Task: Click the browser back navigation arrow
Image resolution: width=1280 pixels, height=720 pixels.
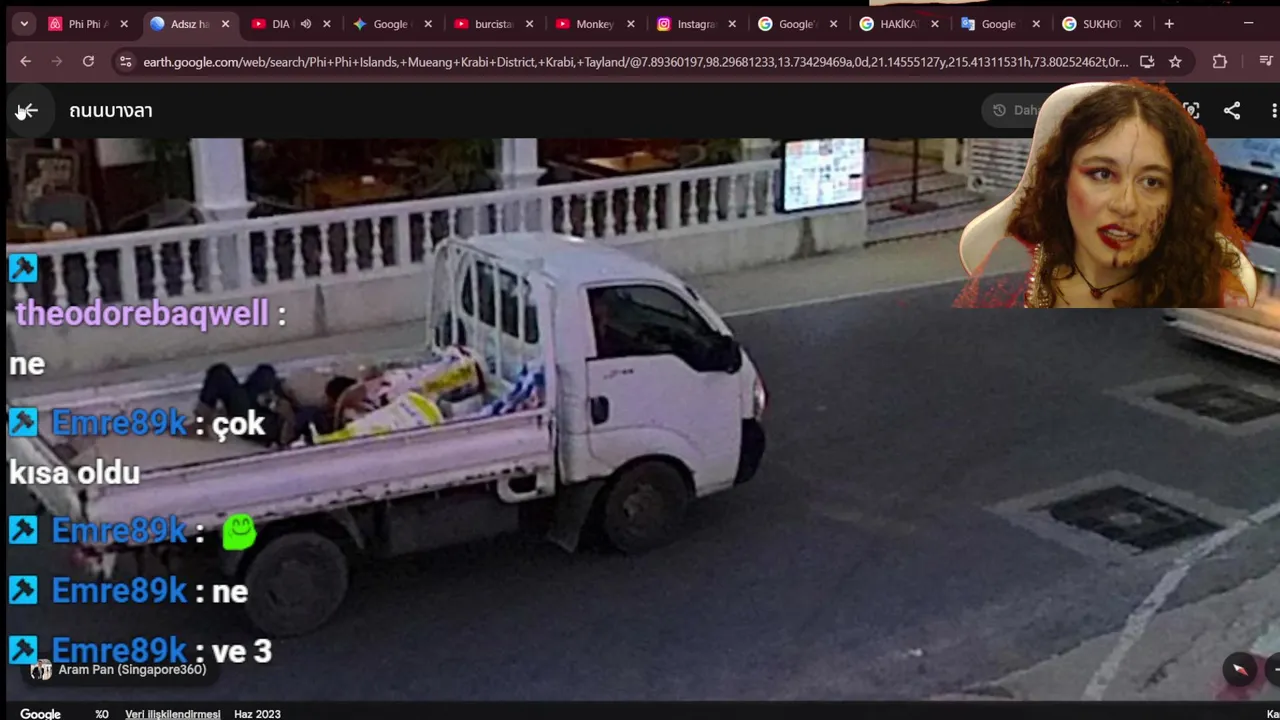Action: tap(25, 62)
